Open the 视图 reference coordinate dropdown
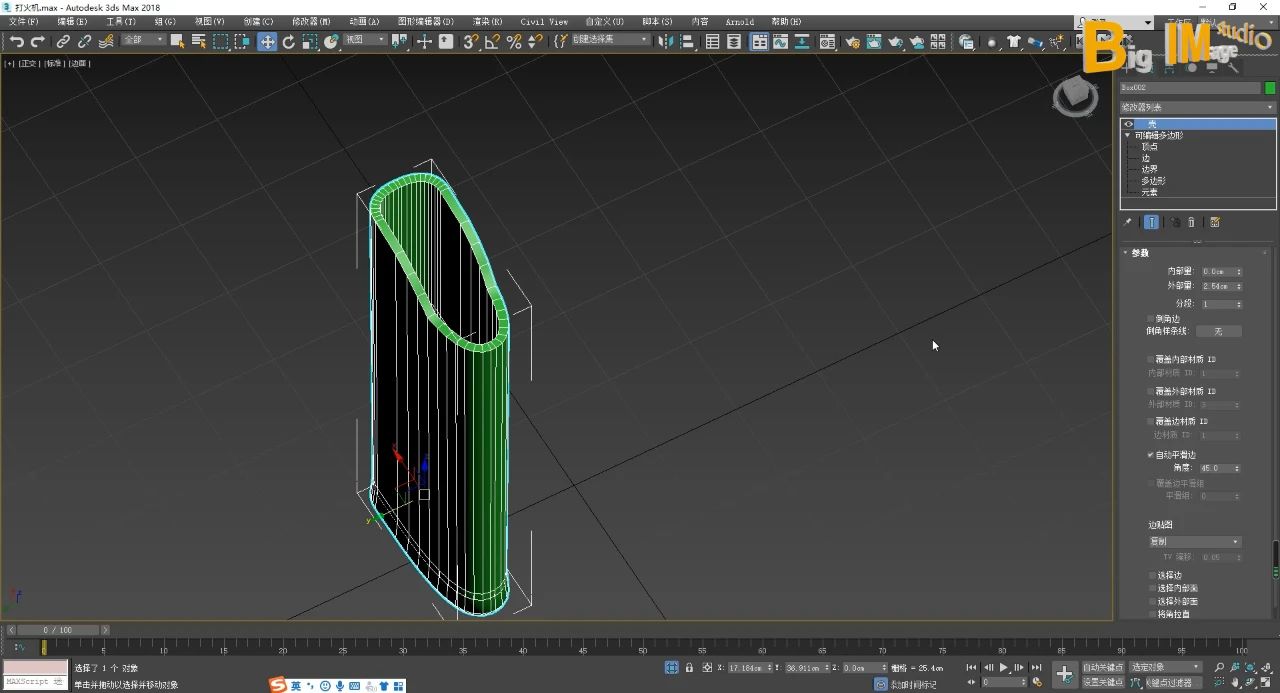This screenshot has width=1280, height=693. (365, 40)
